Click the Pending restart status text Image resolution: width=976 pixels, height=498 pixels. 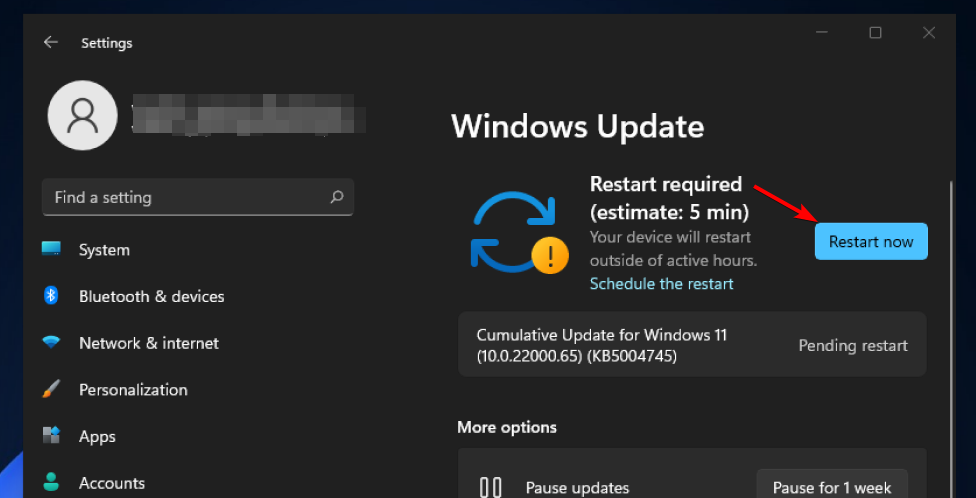[853, 345]
